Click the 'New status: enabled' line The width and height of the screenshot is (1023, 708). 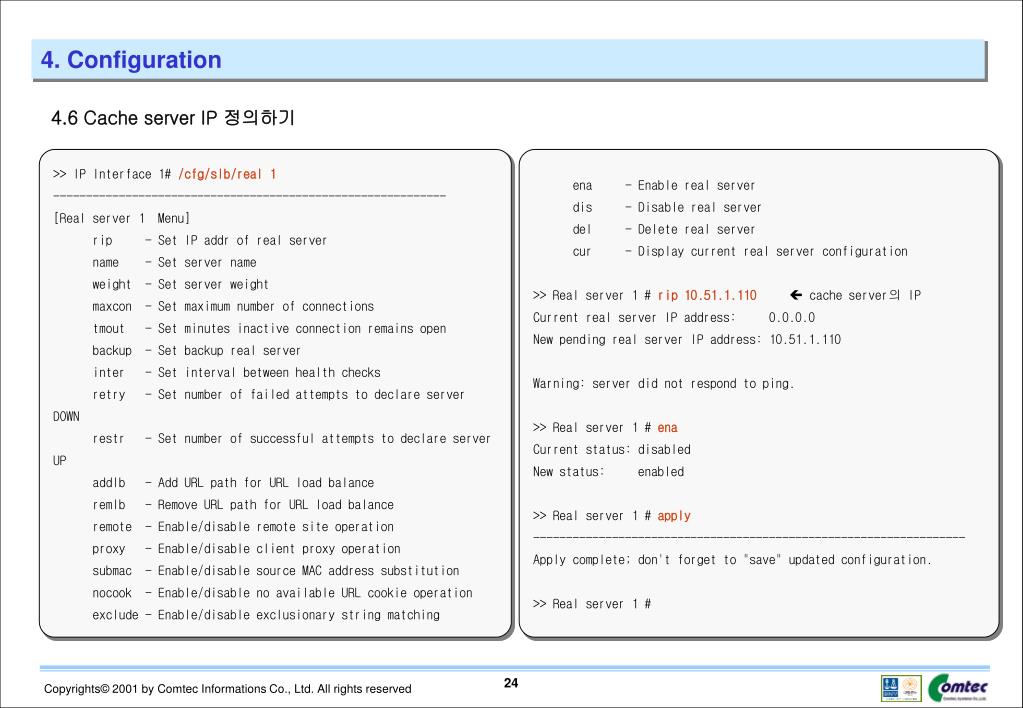pyautogui.click(x=608, y=472)
